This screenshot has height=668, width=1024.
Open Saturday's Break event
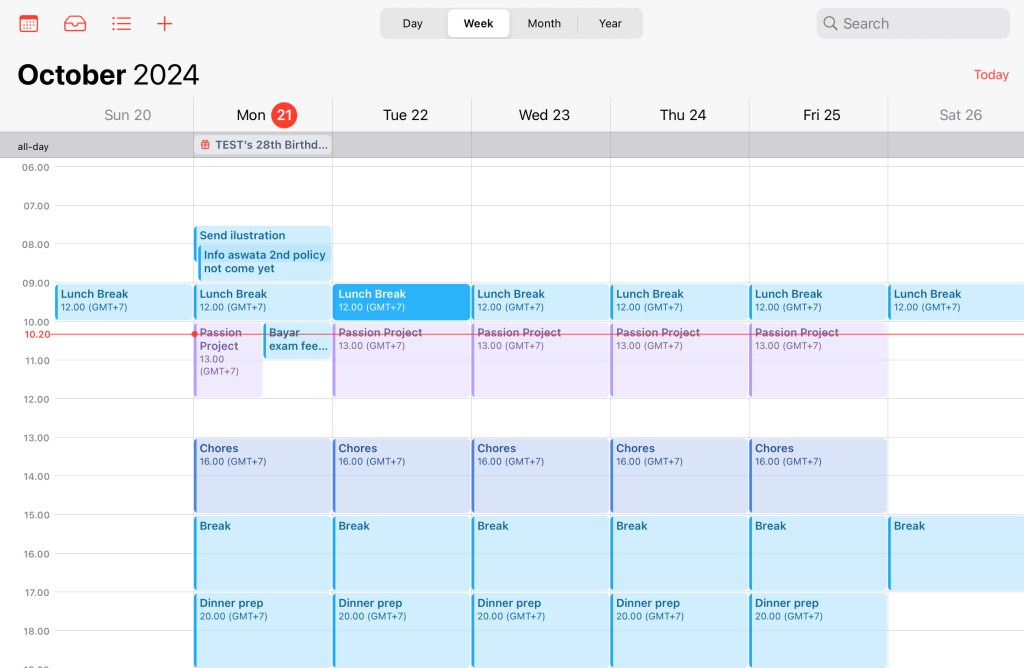pos(955,552)
